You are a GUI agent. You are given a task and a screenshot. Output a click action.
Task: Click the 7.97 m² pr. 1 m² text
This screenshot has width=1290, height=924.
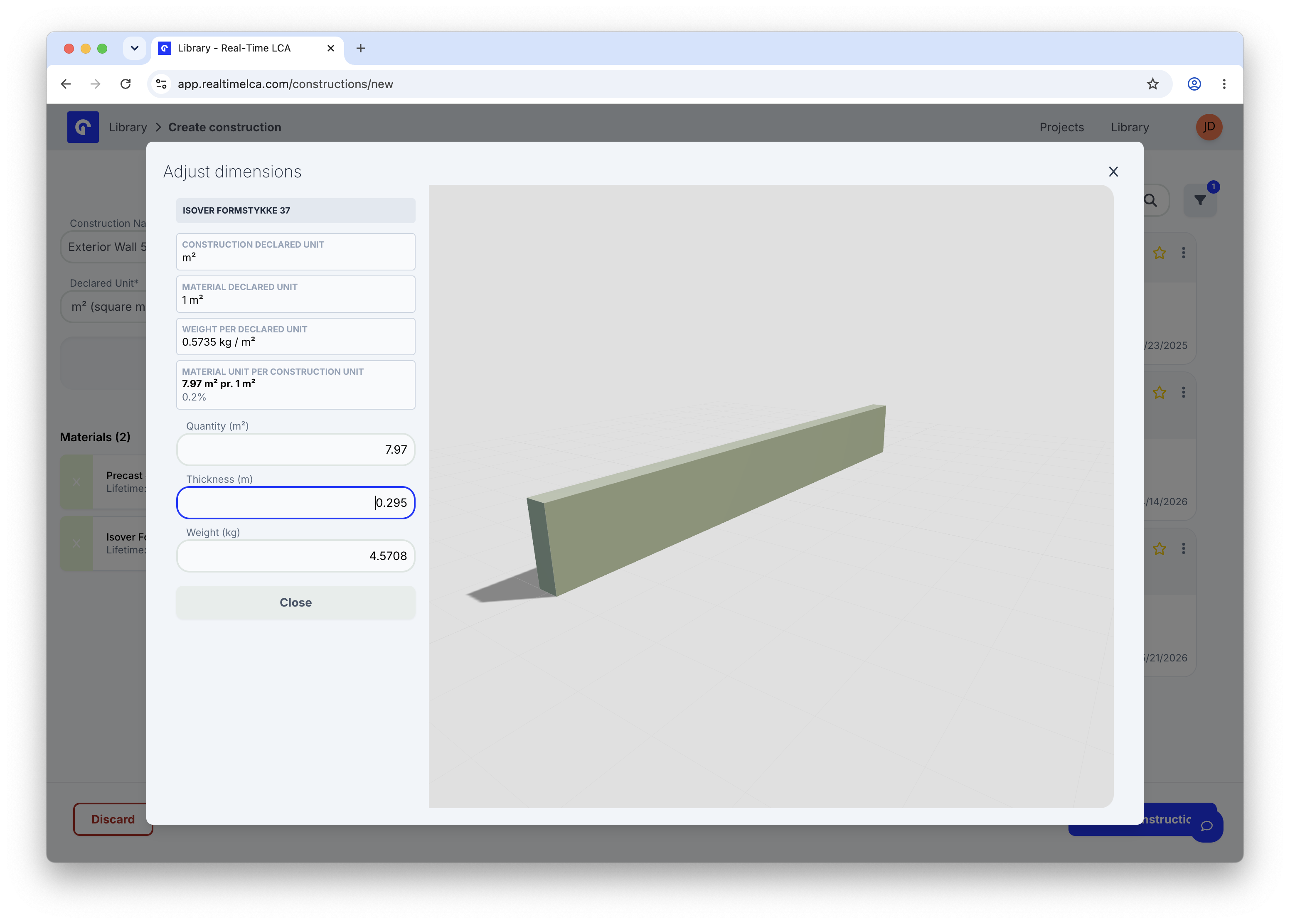click(219, 384)
